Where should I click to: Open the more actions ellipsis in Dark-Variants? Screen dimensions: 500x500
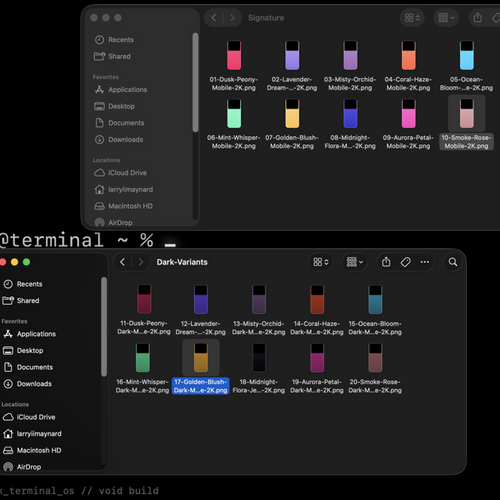pos(425,262)
